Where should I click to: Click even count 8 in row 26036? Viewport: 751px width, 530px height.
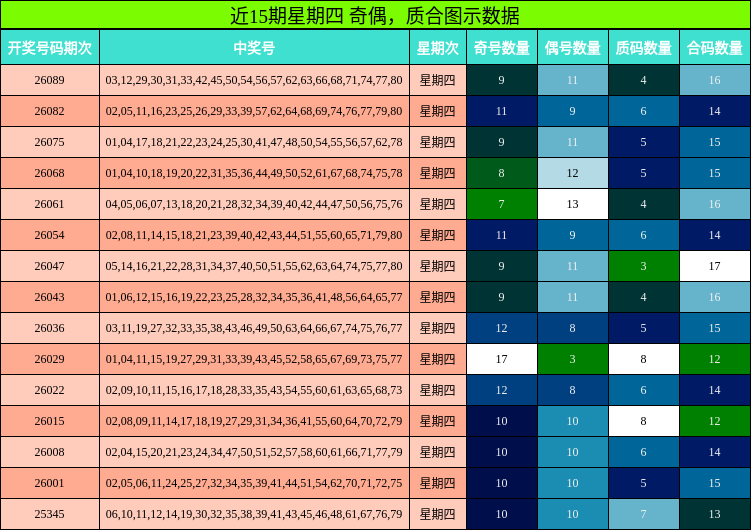point(572,328)
